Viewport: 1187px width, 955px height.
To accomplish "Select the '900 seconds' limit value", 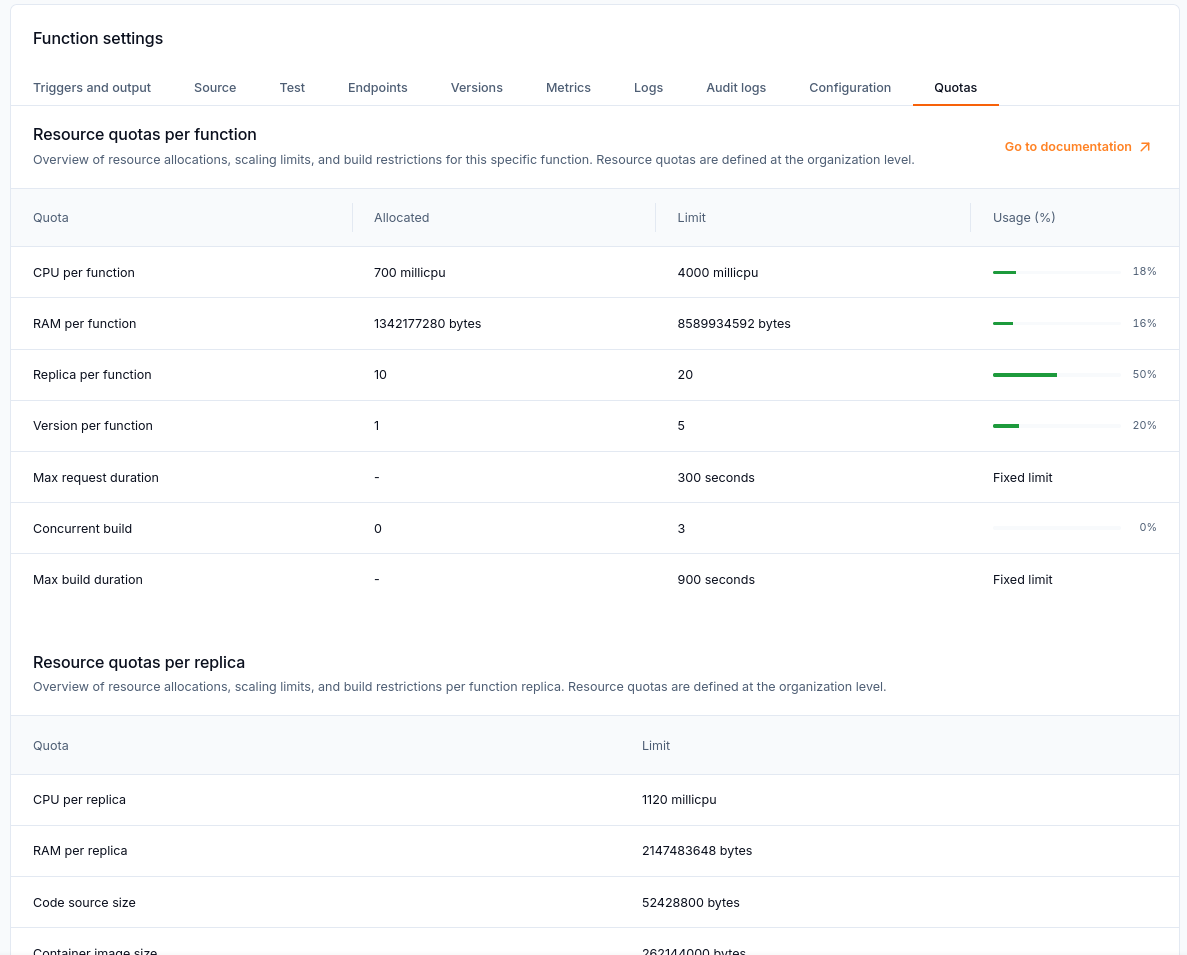I will point(716,580).
